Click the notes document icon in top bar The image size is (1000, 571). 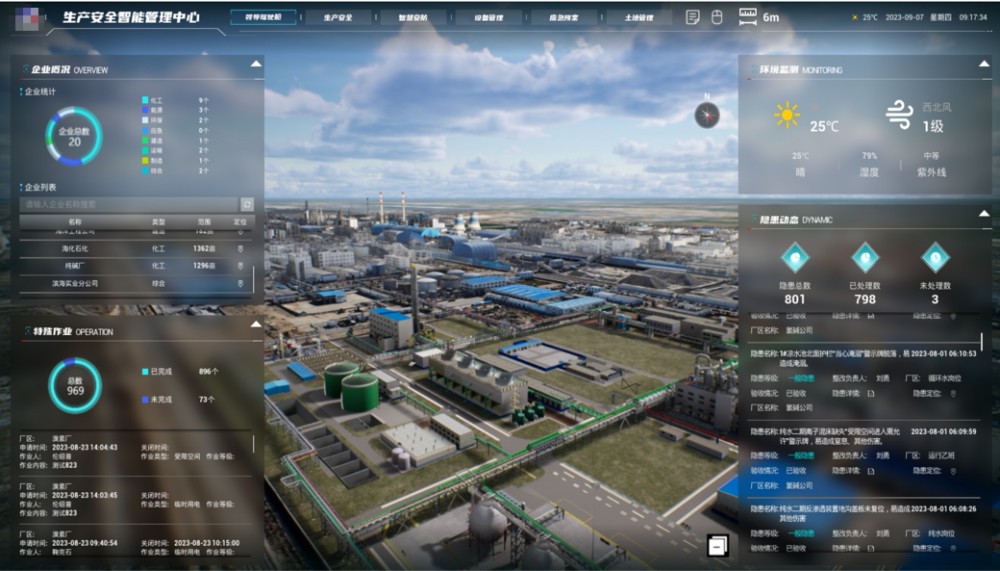coord(692,17)
